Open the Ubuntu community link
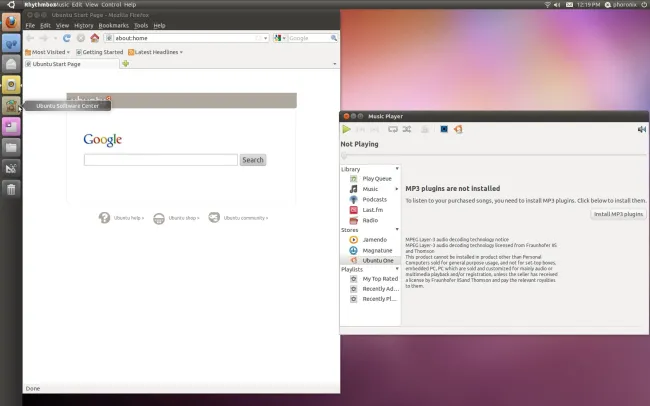This screenshot has height=406, width=650. [246, 218]
